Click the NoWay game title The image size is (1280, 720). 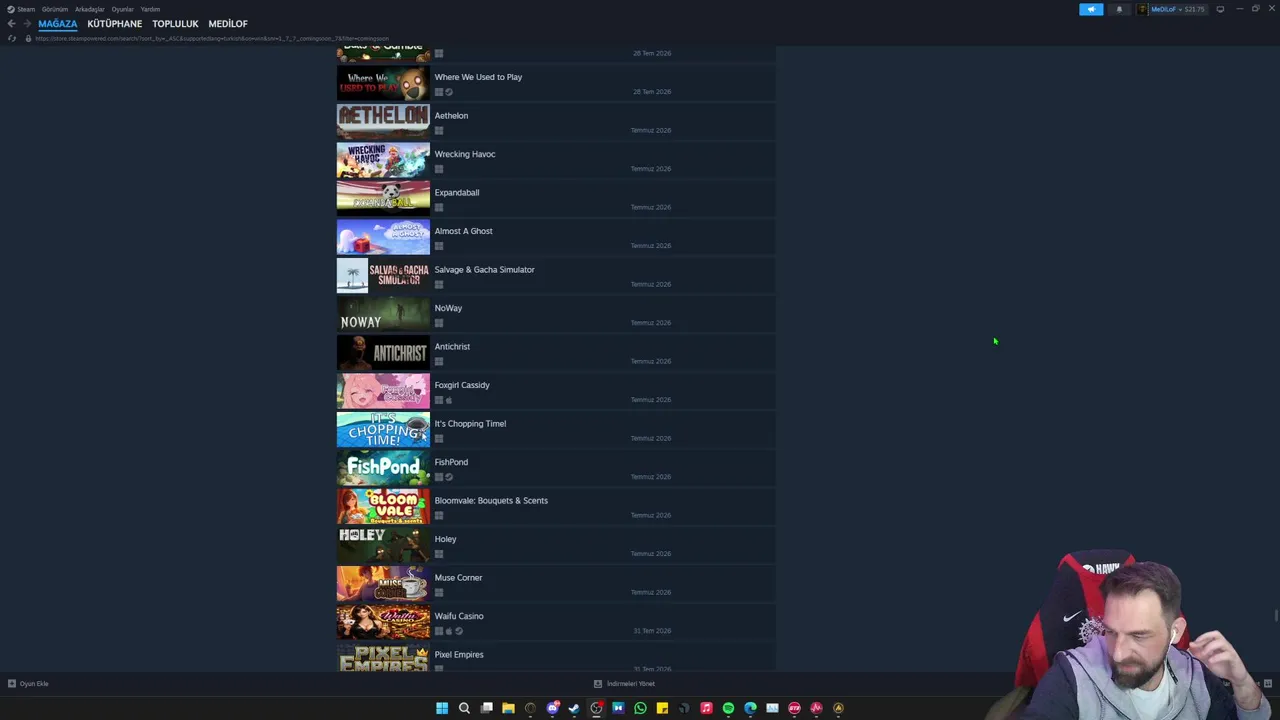click(x=448, y=308)
